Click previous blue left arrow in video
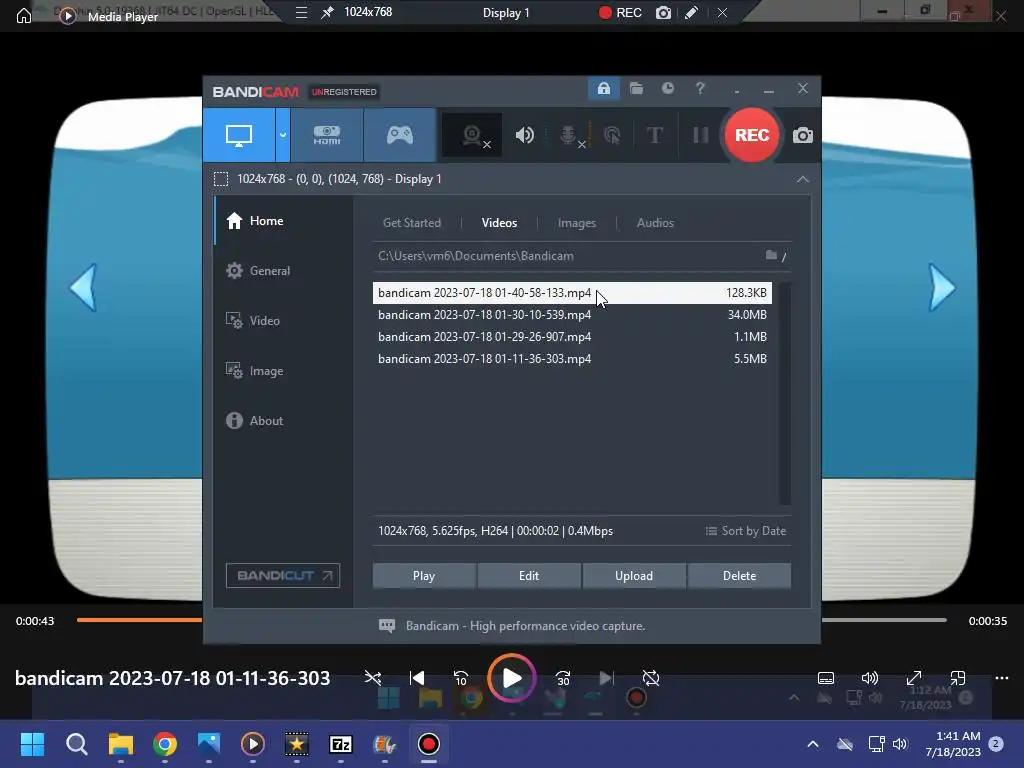 [x=84, y=287]
